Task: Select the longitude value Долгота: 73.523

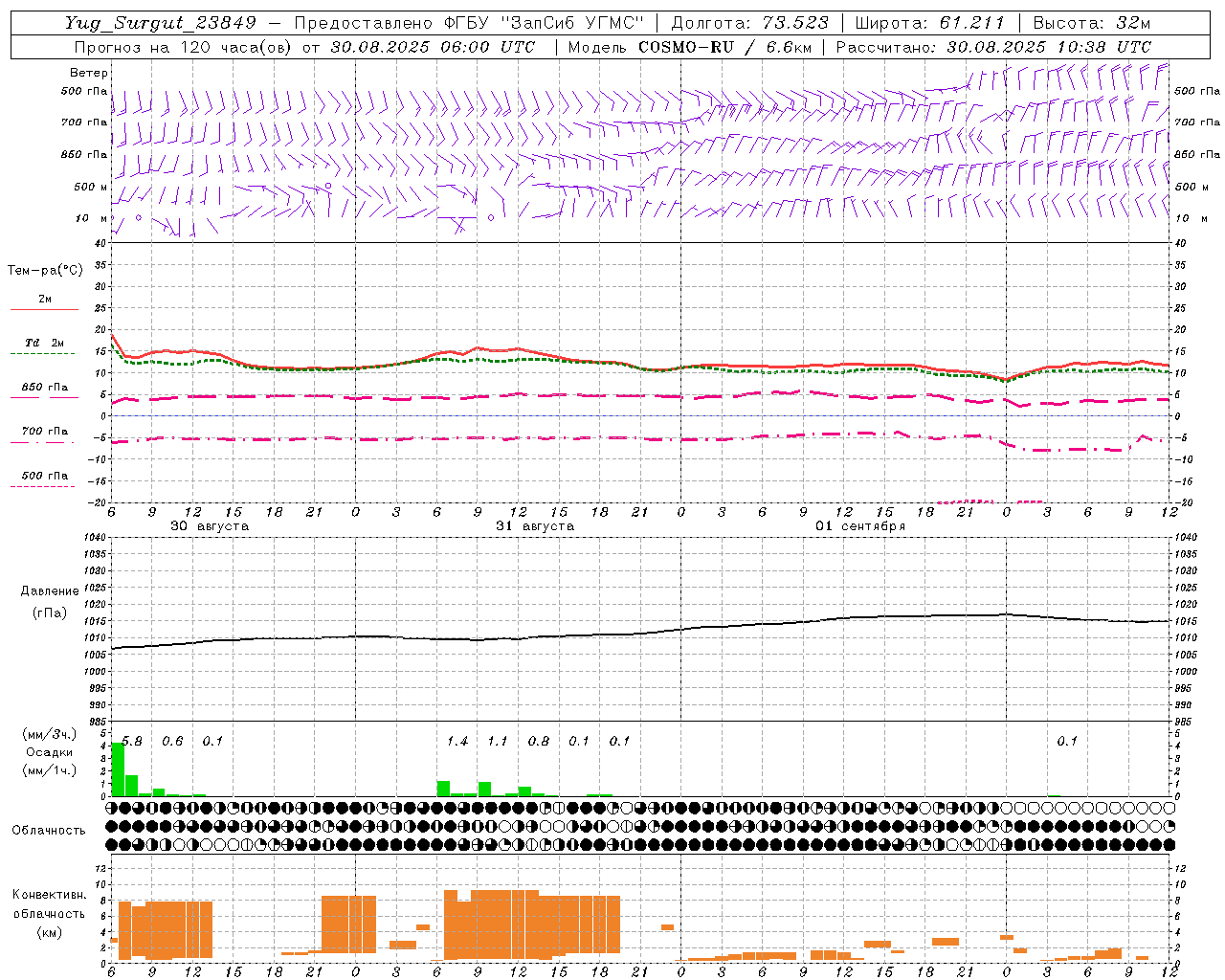Action: click(750, 24)
